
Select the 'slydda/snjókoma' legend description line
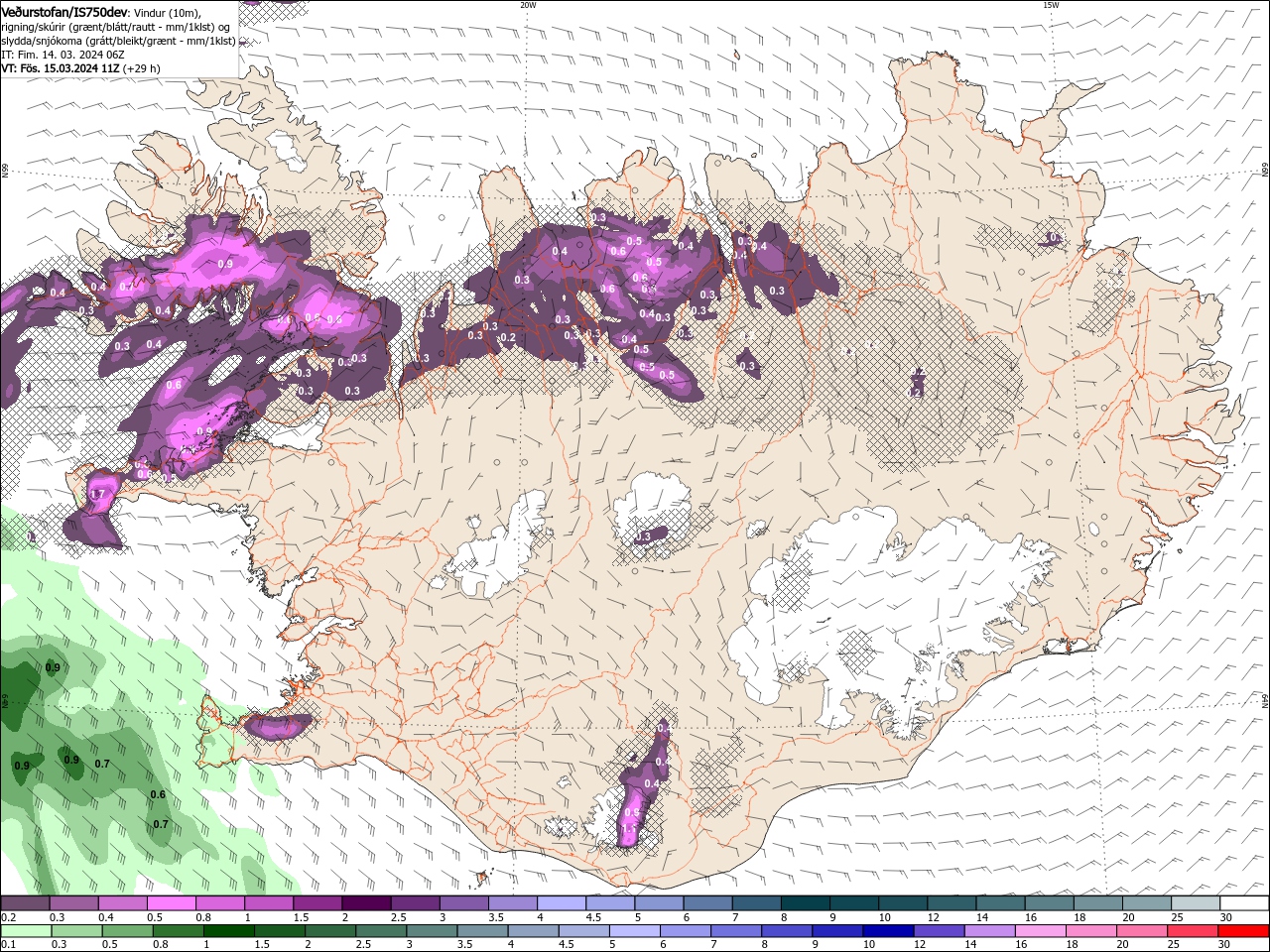coord(118,41)
